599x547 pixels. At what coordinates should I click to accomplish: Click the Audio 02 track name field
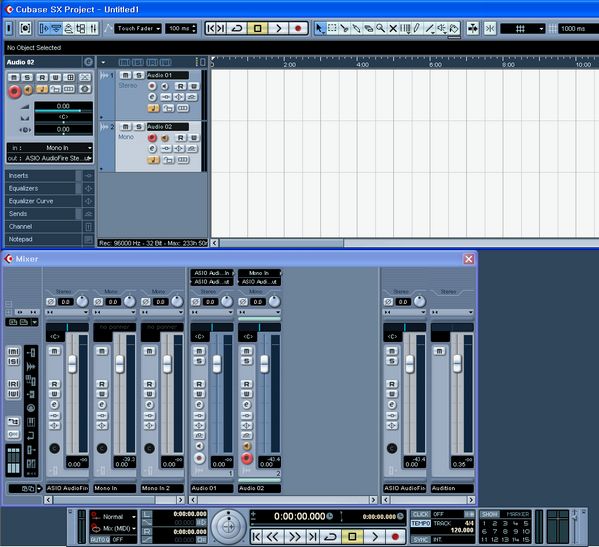point(168,126)
